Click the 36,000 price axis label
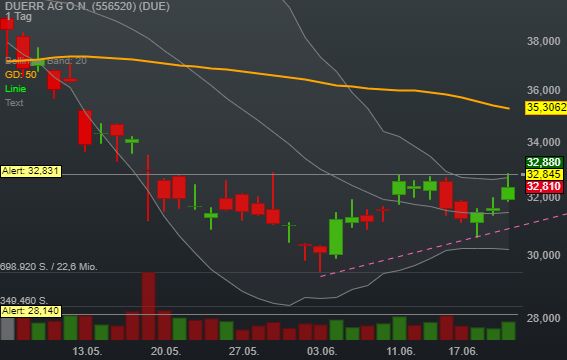 (543, 90)
